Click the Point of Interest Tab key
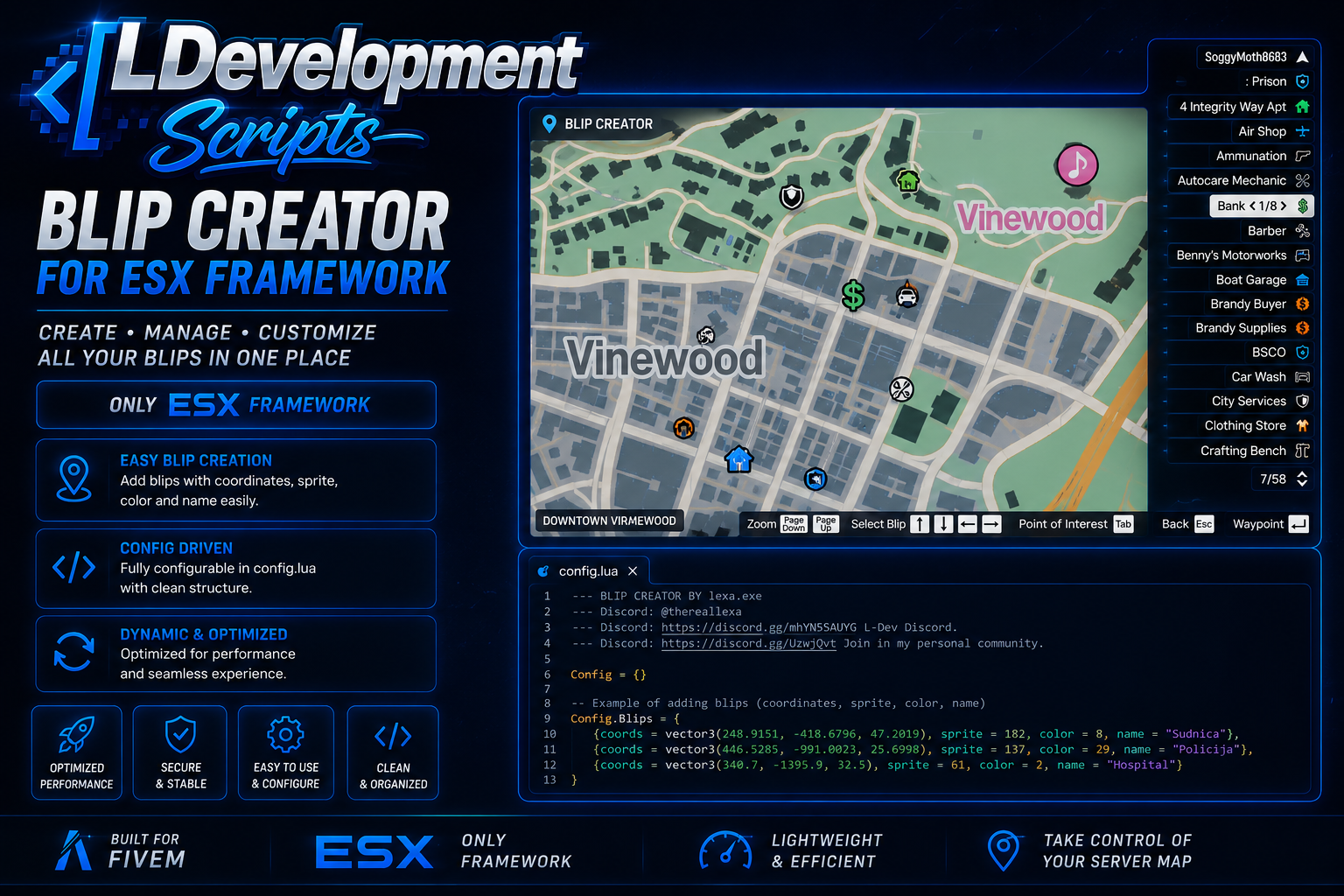Screen dimensions: 1344x896 coord(1123,524)
